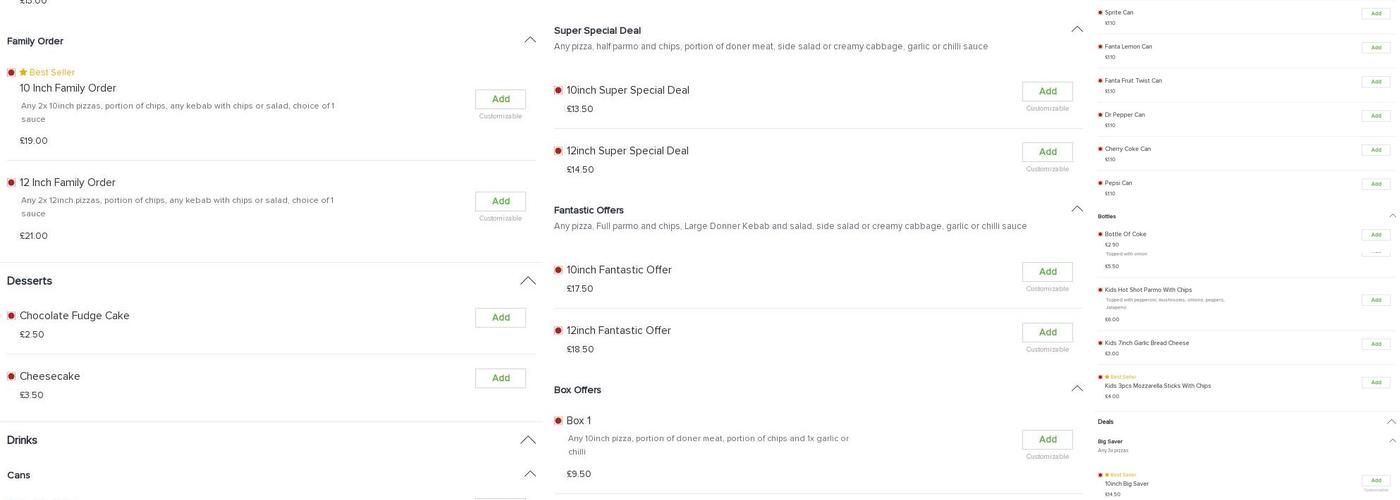Add 10 Inch Family Order to basket

coord(500,99)
